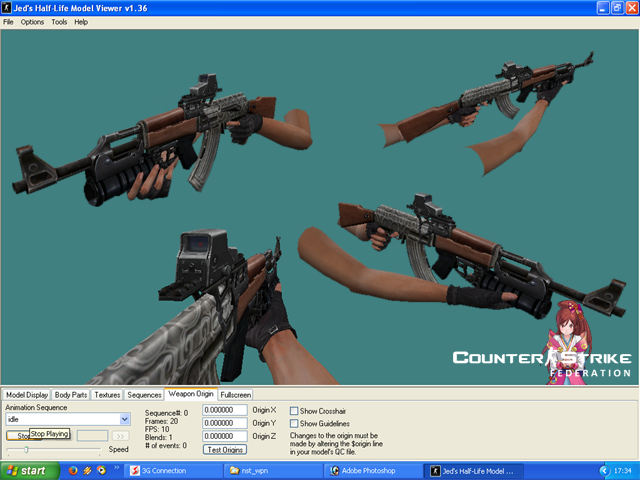Viewport: 640px width, 480px height.
Task: Switch to Adobe Photoshop taskbar item
Action: click(373, 471)
